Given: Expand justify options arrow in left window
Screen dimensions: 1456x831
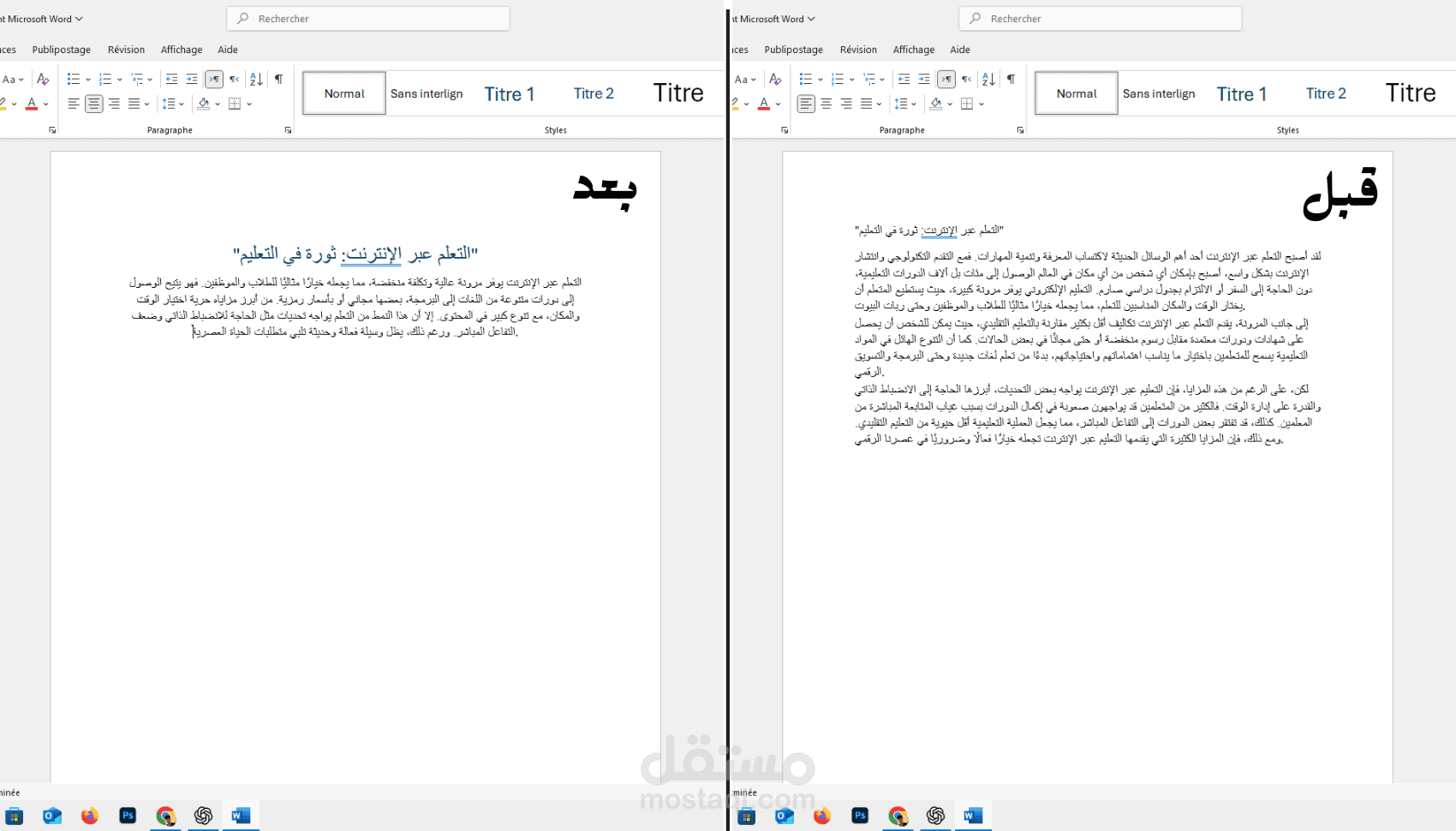Looking at the screenshot, I should (x=147, y=105).
